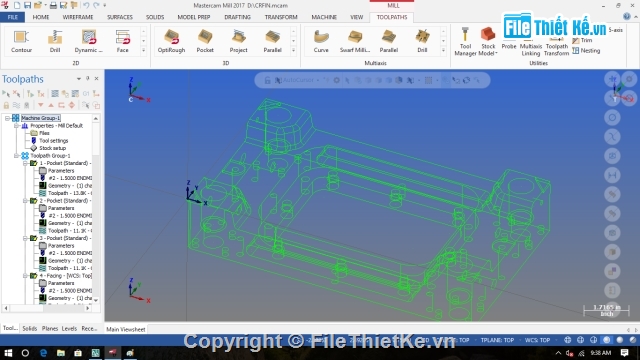Viewport: 640px width, 360px height.
Task: Expand the 3D toolpath gallery
Action: pos(293,51)
